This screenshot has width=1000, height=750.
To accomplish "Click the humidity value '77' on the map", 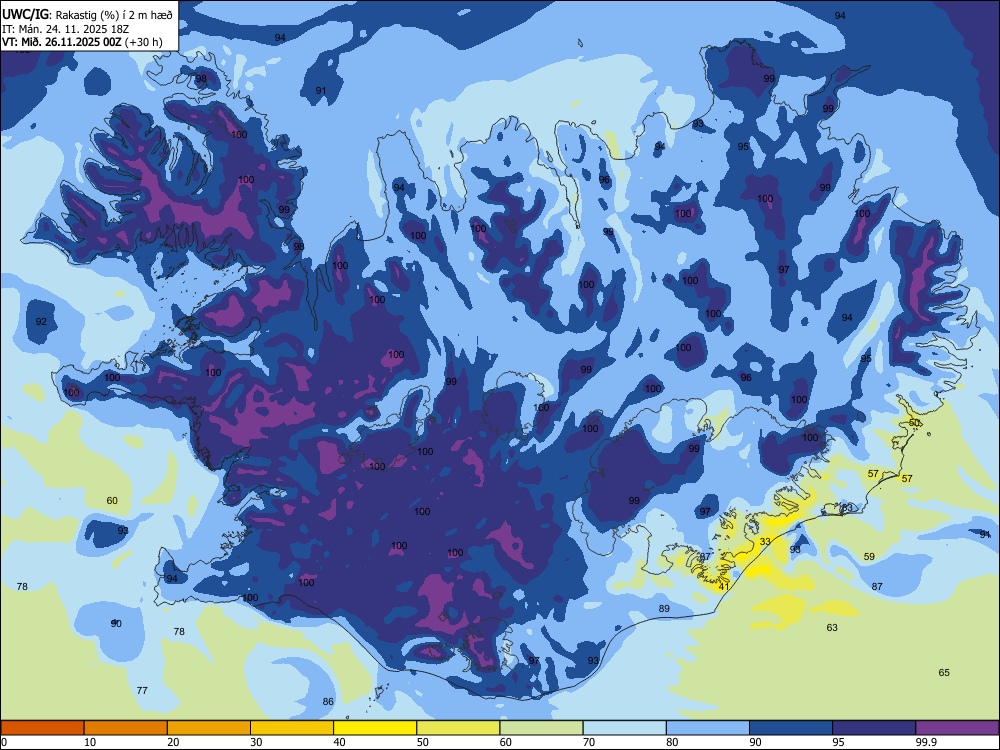I will tap(142, 690).
